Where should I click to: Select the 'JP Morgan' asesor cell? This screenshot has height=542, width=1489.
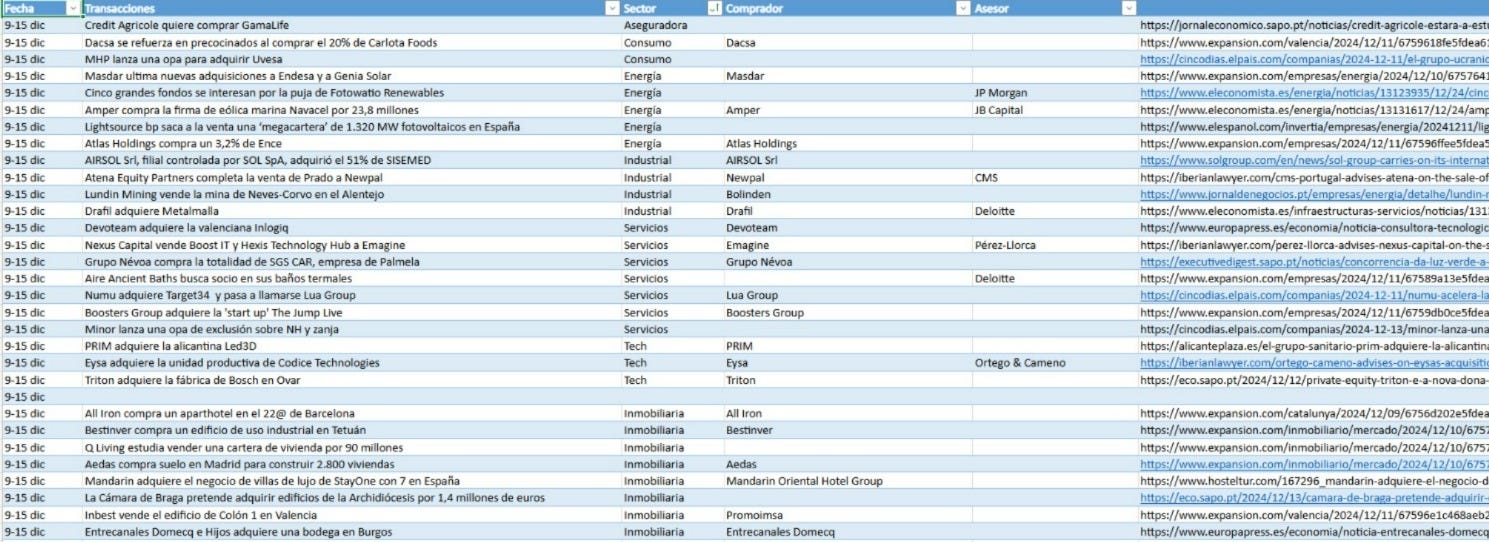point(1055,93)
